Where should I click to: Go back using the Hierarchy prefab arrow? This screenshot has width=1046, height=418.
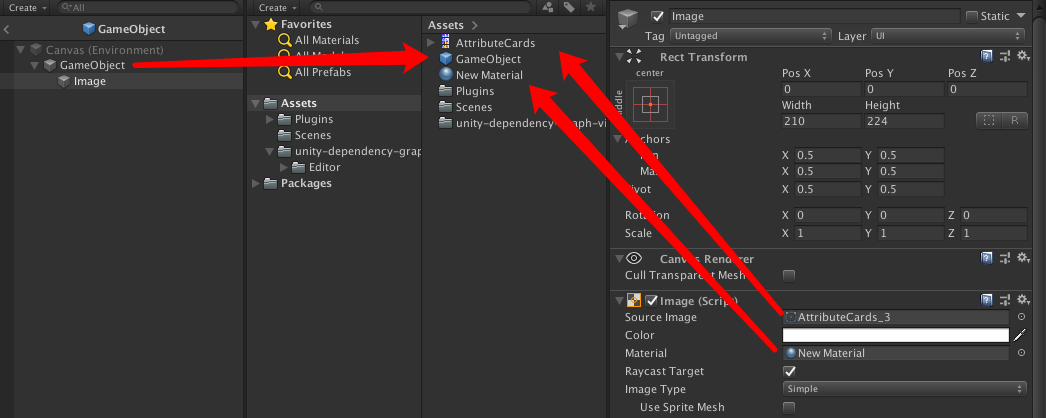7,29
